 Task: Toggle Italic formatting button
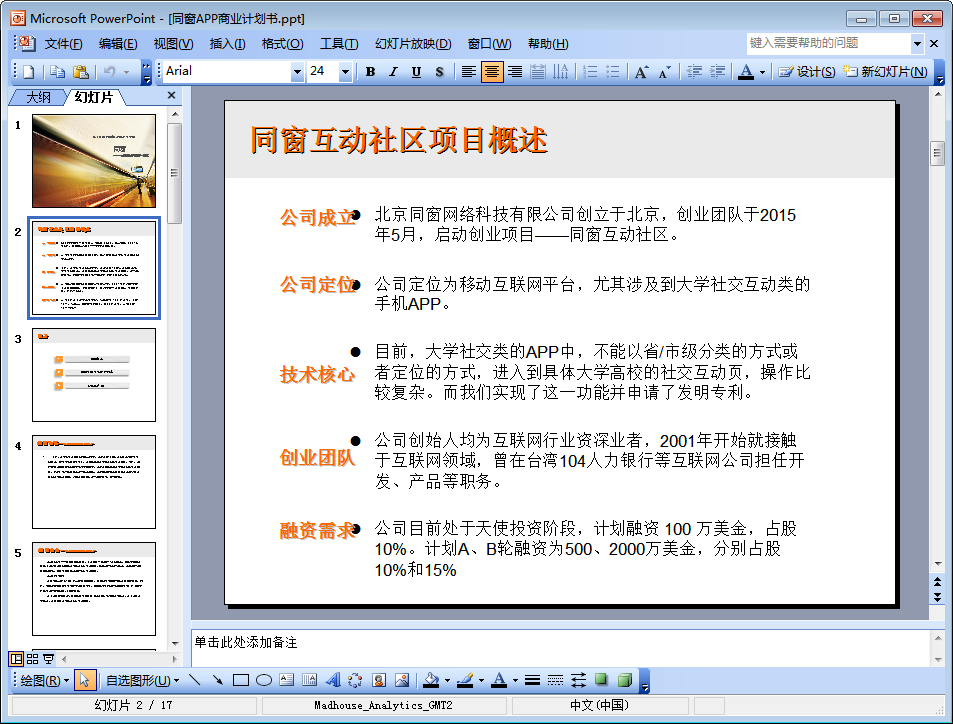pyautogui.click(x=393, y=72)
